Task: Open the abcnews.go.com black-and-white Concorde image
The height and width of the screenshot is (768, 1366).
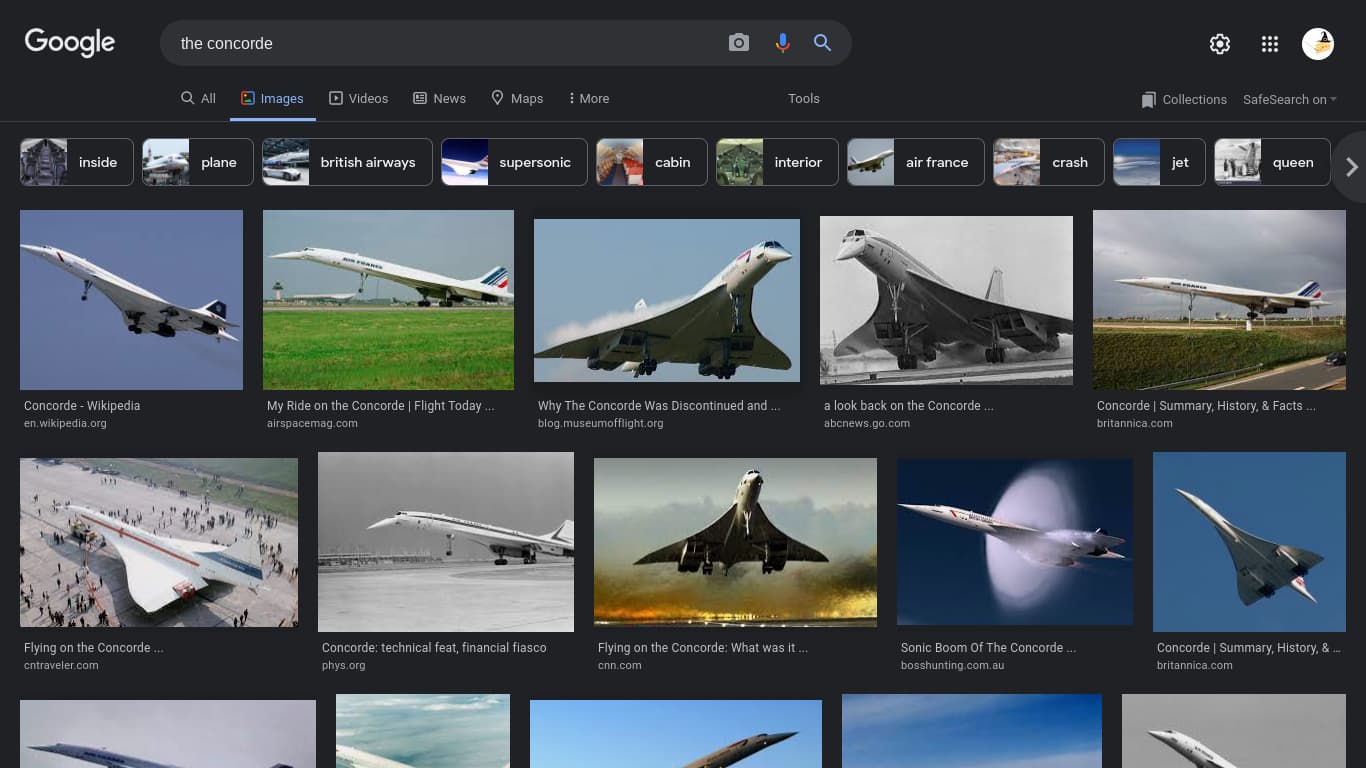Action: coord(946,300)
